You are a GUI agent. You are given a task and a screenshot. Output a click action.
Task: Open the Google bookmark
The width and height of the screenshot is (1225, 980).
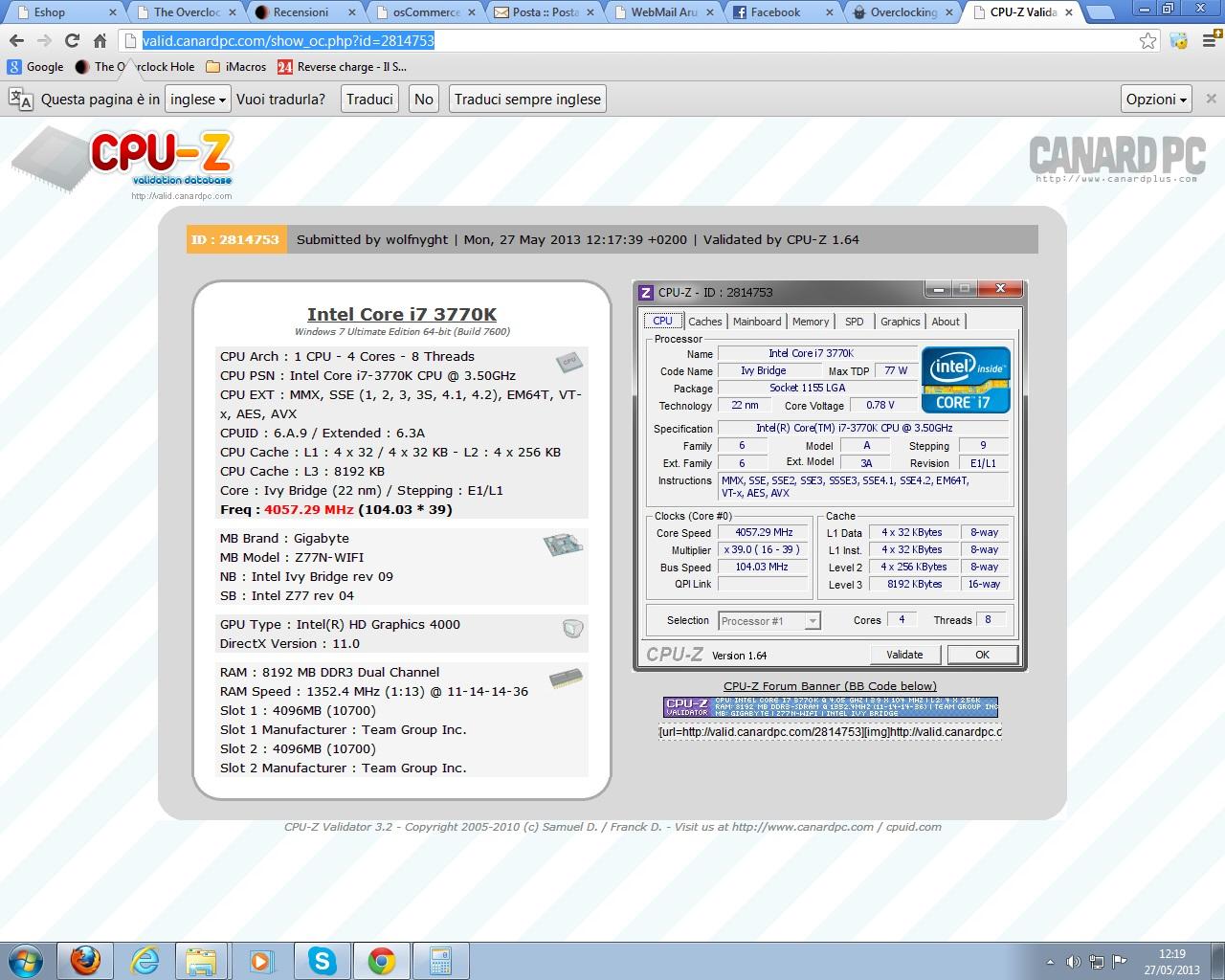(x=34, y=67)
